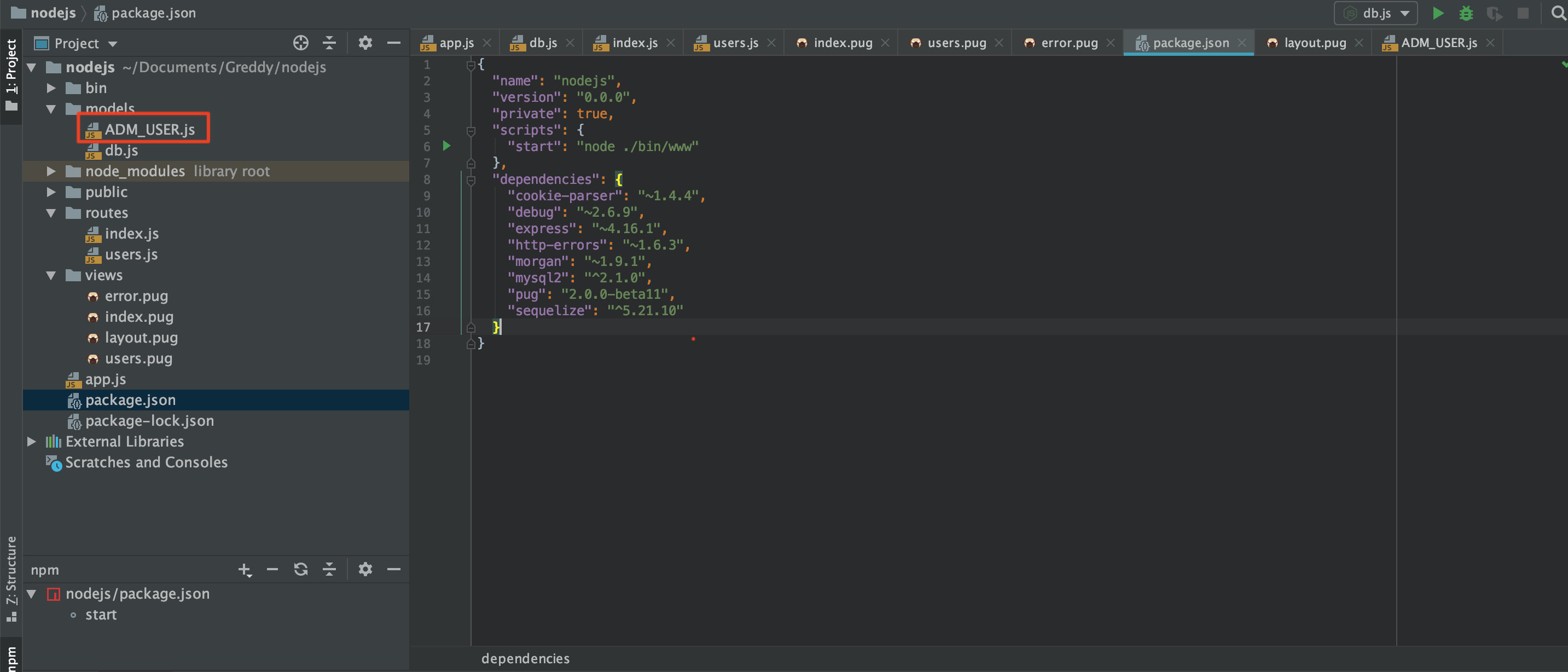Open ADM_USER.js in project tree
The image size is (1568, 672).
[x=149, y=130]
